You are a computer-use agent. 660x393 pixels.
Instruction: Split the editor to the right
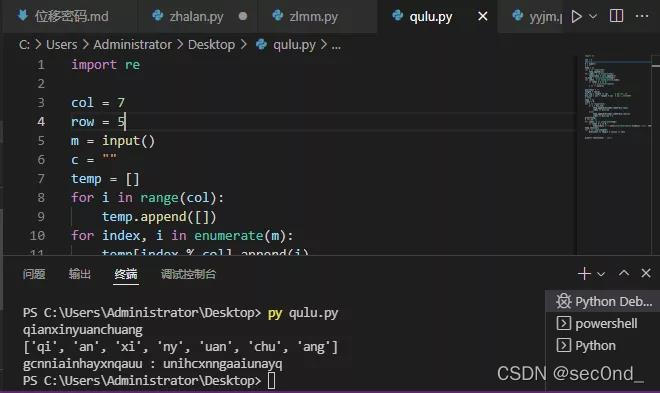[x=616, y=16]
